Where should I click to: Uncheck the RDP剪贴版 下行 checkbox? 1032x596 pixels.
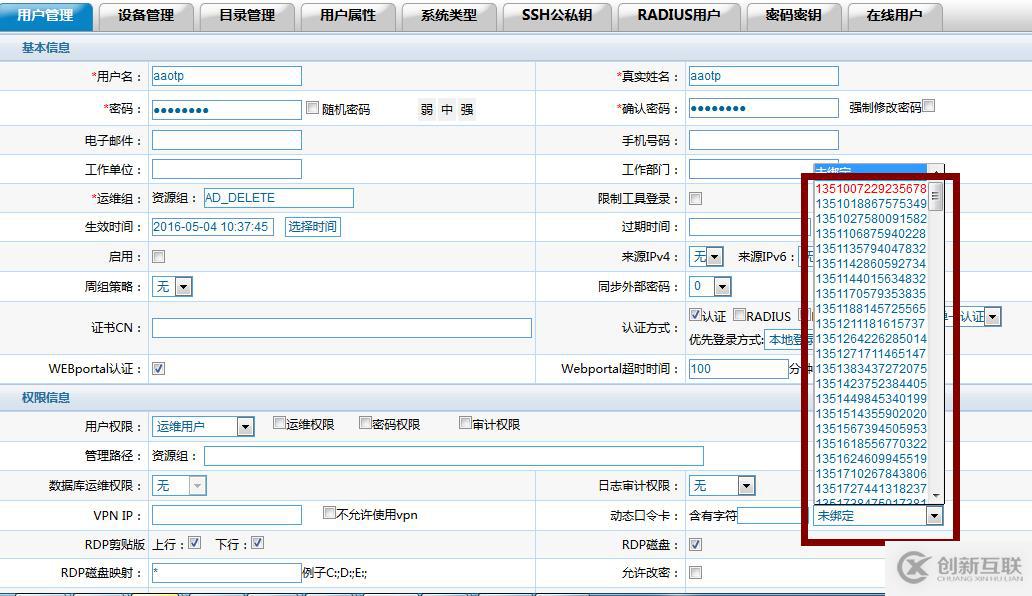pos(257,543)
